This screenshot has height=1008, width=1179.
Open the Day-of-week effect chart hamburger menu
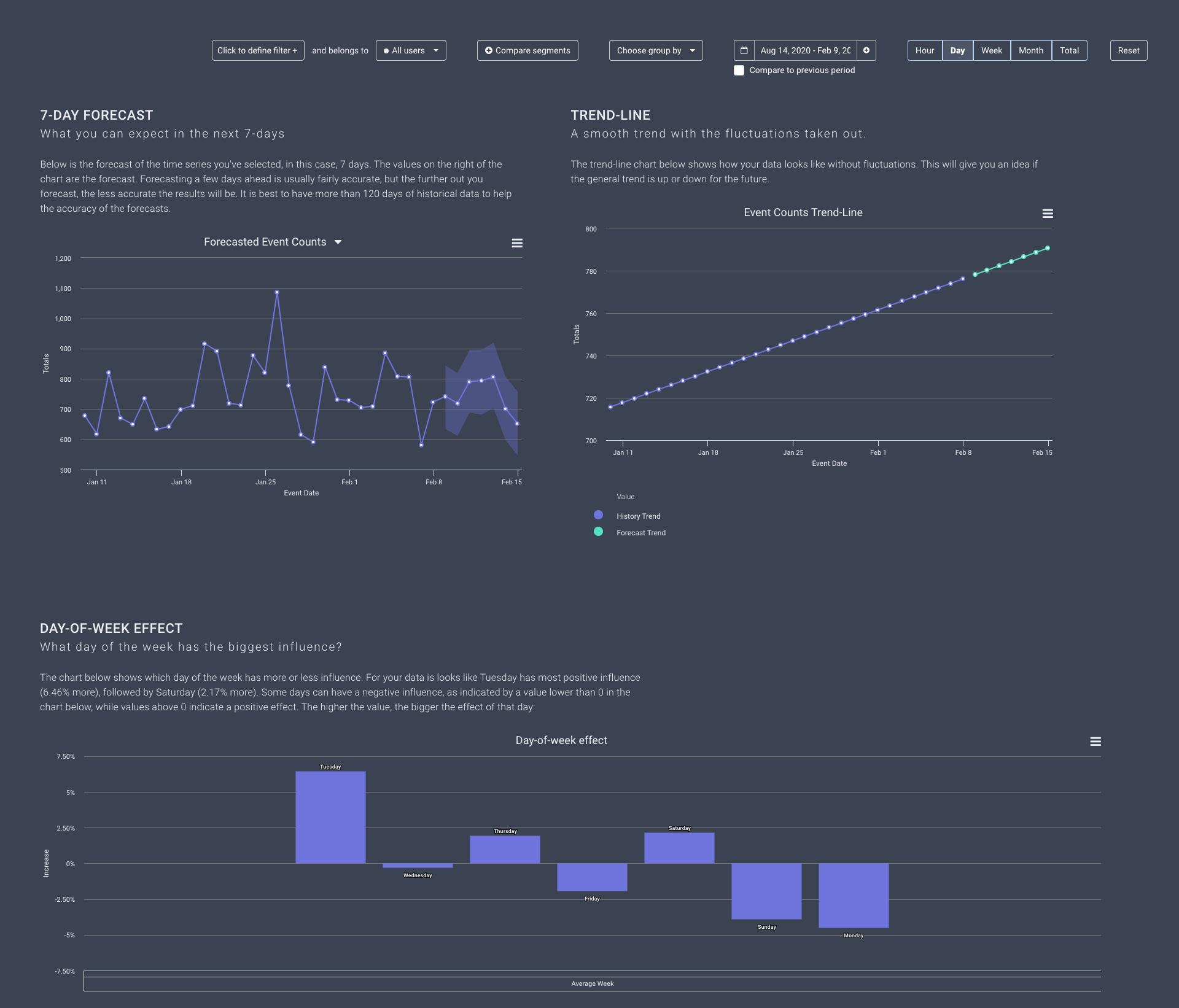[1095, 742]
